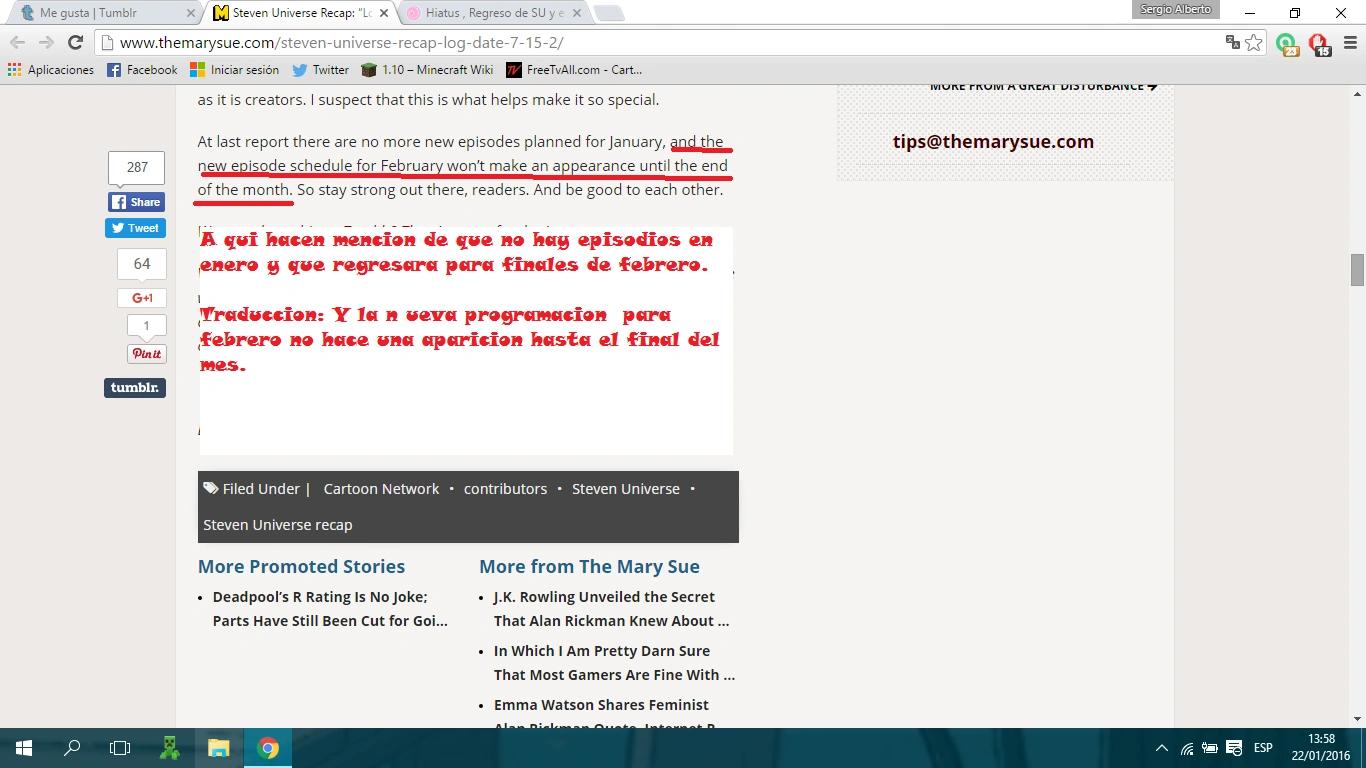Viewport: 1366px width, 768px height.
Task: Open Chrome three-line menu
Action: (1350, 42)
